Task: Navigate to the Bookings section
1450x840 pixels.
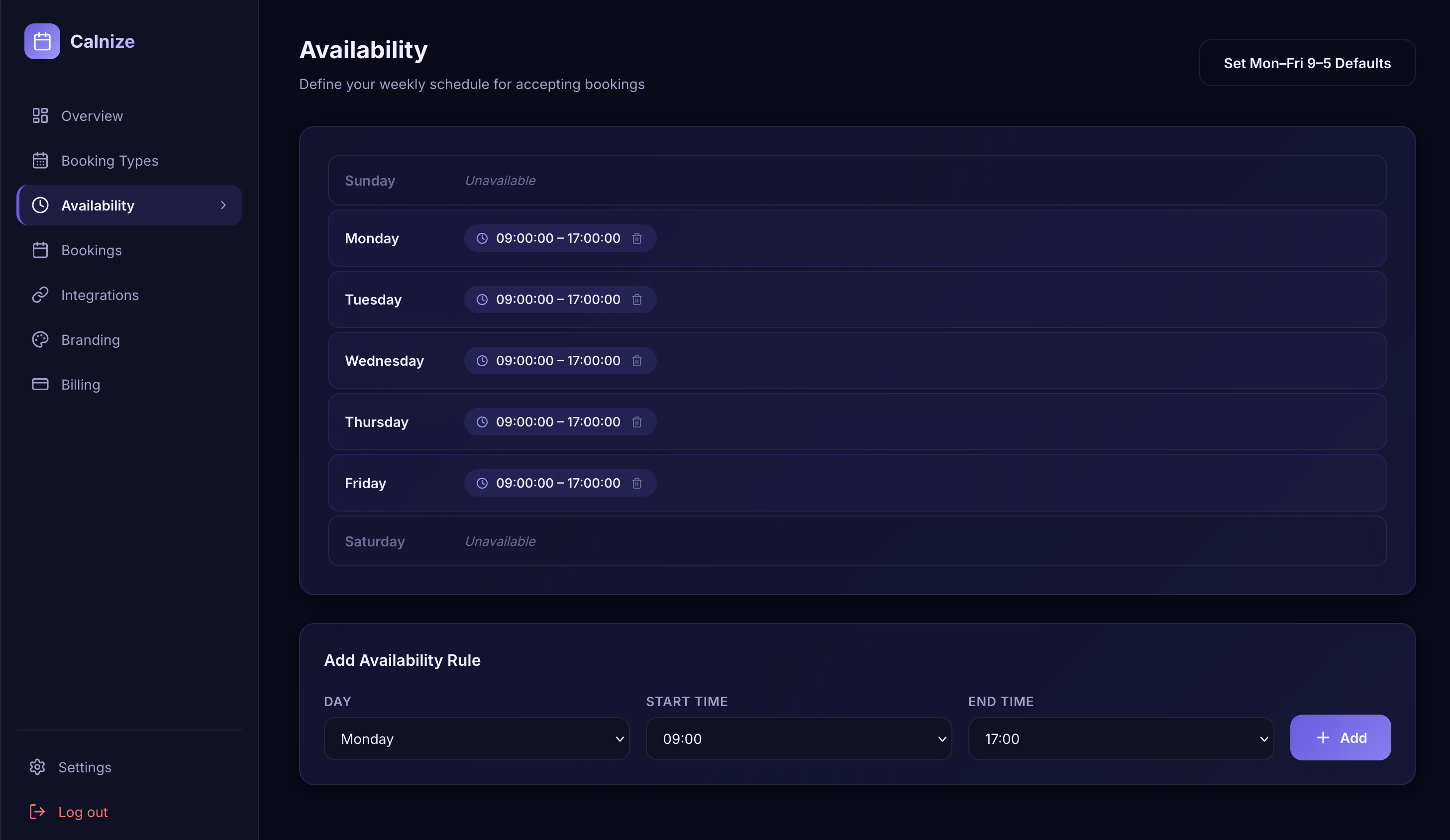Action: 92,250
